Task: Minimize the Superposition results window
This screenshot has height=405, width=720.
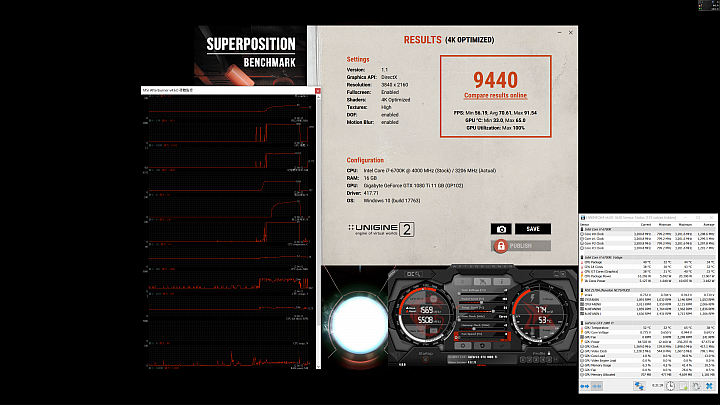Action: pyautogui.click(x=559, y=33)
